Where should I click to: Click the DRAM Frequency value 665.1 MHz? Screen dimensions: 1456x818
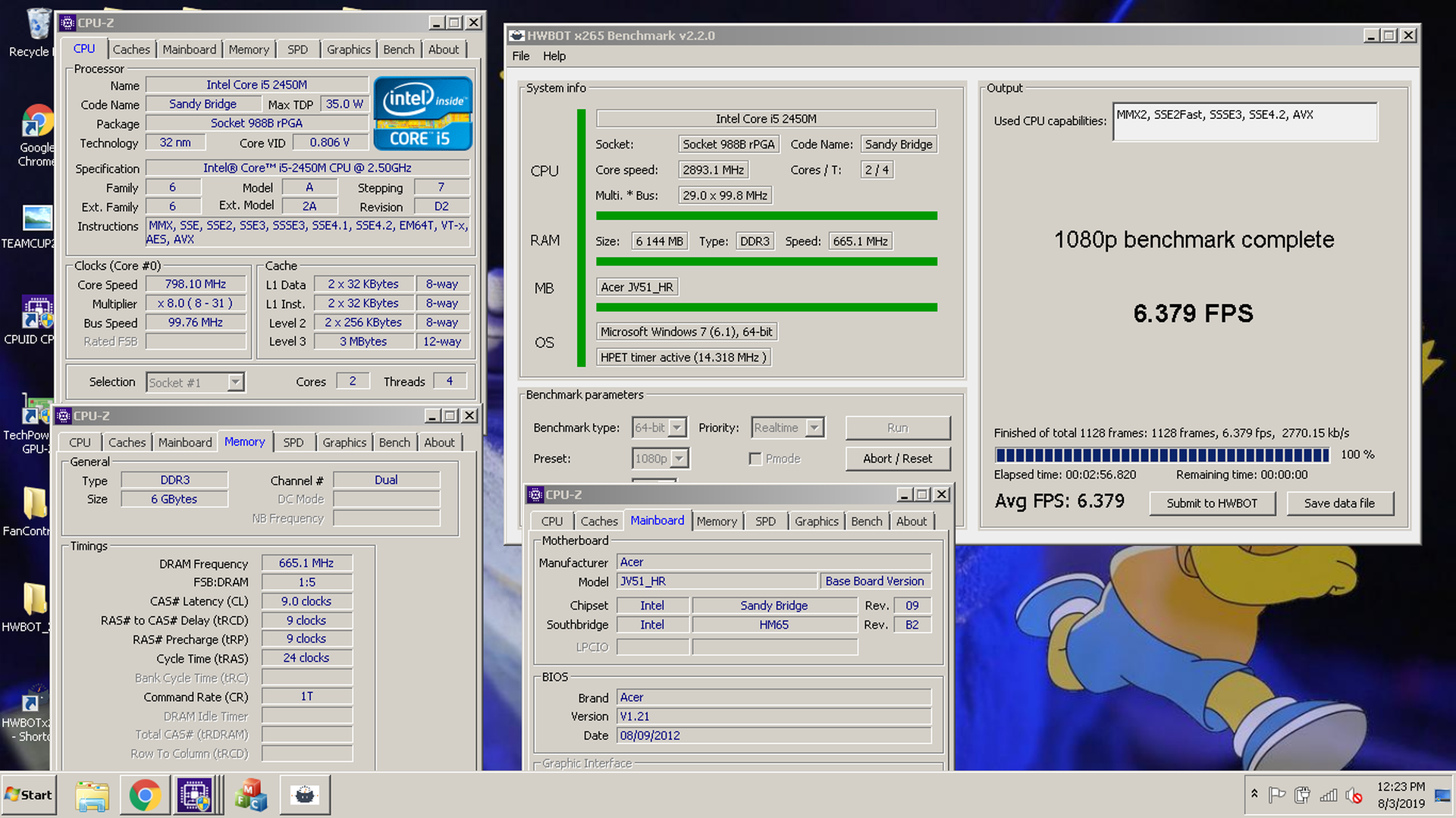click(x=306, y=563)
